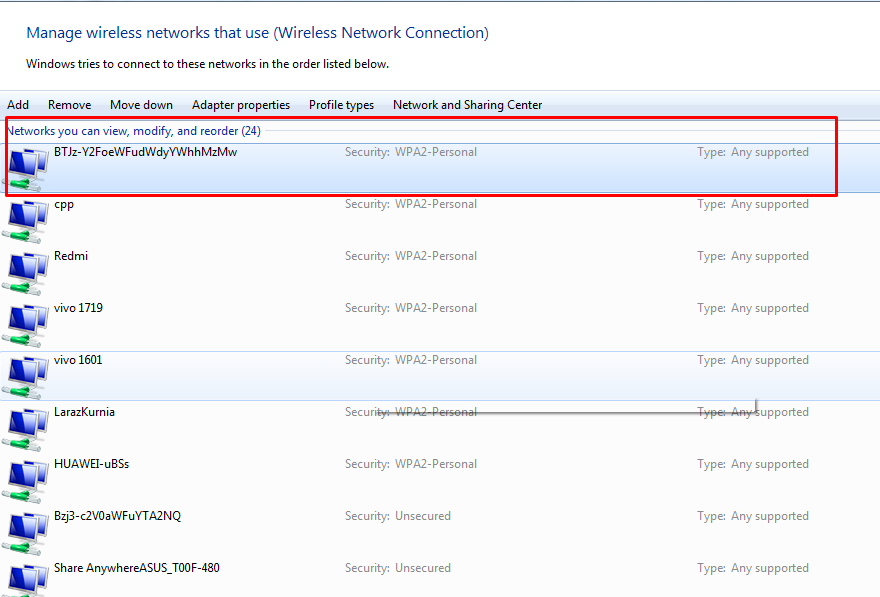Click the Share AnywhereASUS_T00F-480 network icon
The width and height of the screenshot is (880, 597).
point(27,580)
